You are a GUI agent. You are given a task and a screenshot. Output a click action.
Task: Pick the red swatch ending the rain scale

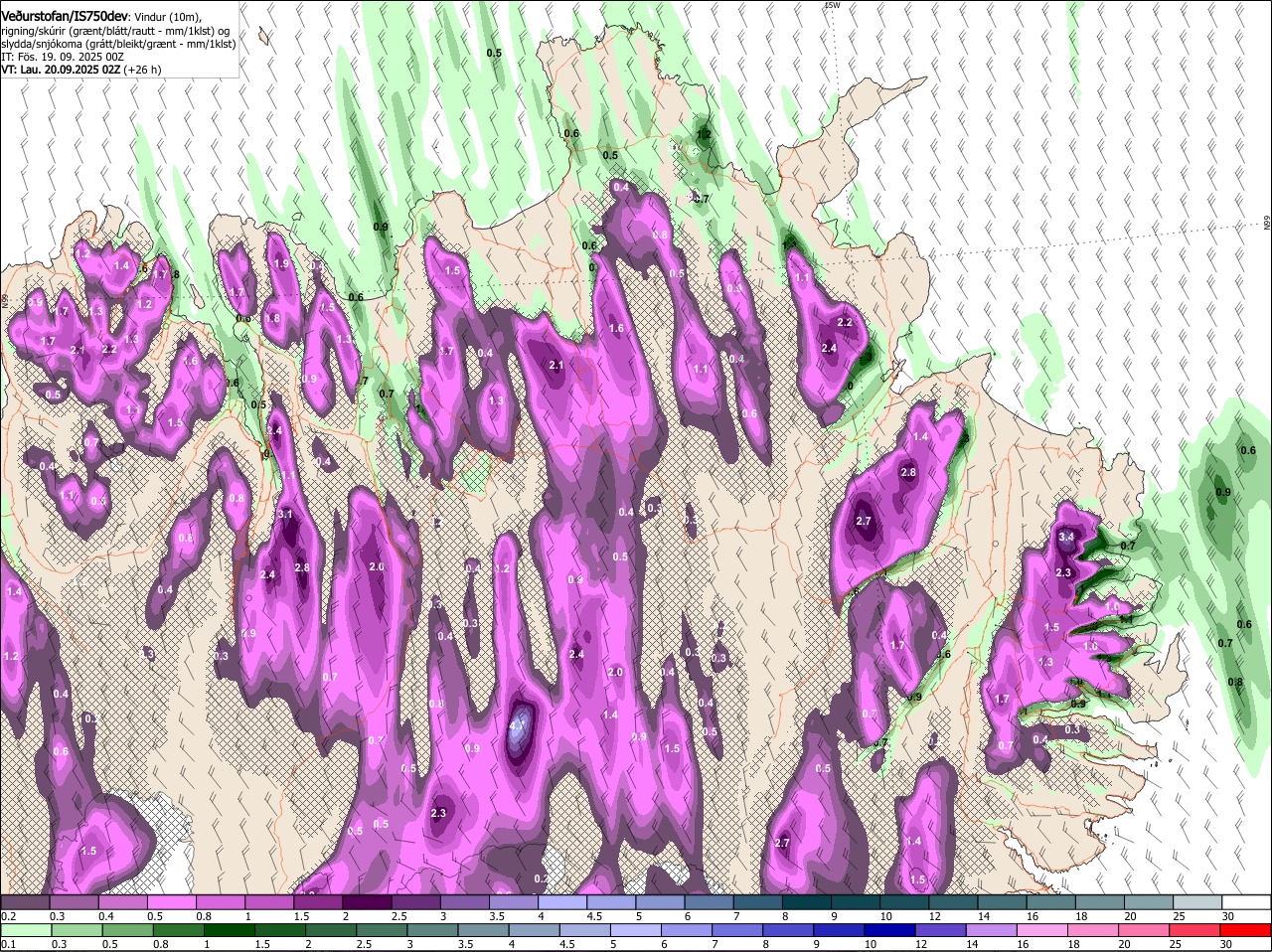[x=1246, y=930]
